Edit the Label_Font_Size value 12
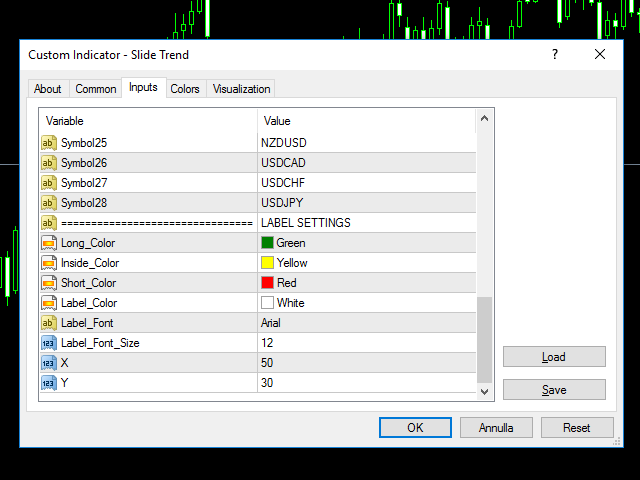 (365, 343)
